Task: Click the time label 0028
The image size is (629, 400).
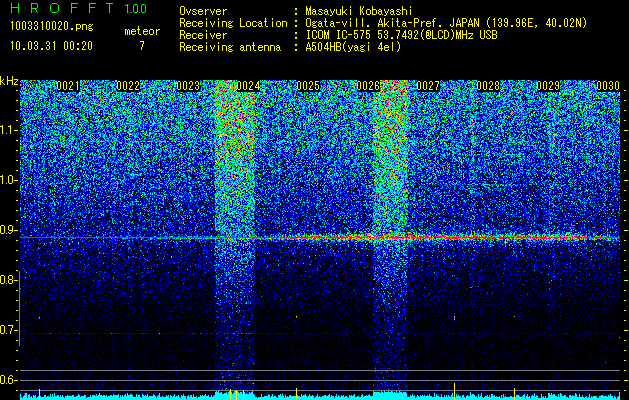Action: (x=488, y=86)
